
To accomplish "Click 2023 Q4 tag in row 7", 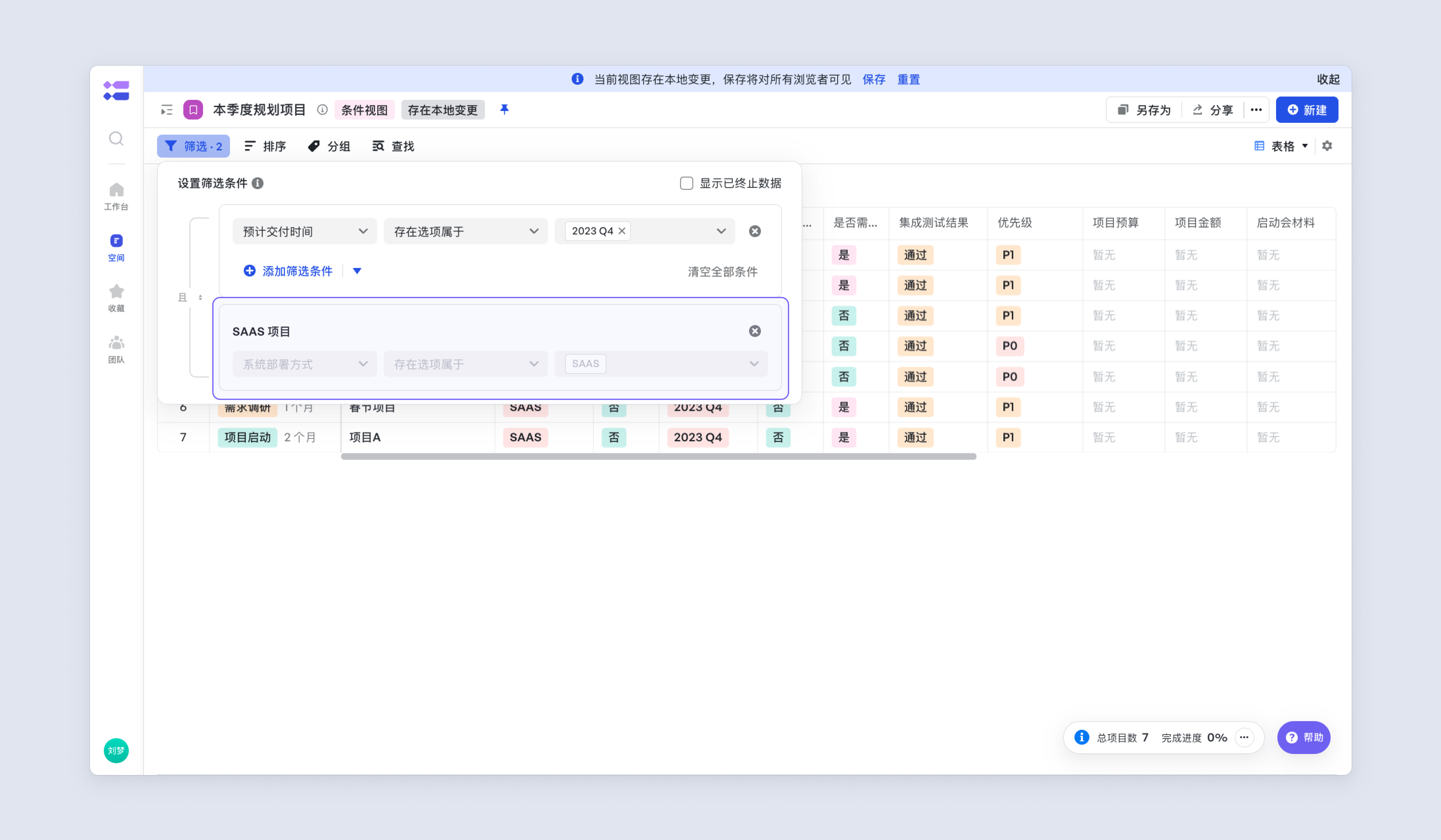I will point(698,437).
